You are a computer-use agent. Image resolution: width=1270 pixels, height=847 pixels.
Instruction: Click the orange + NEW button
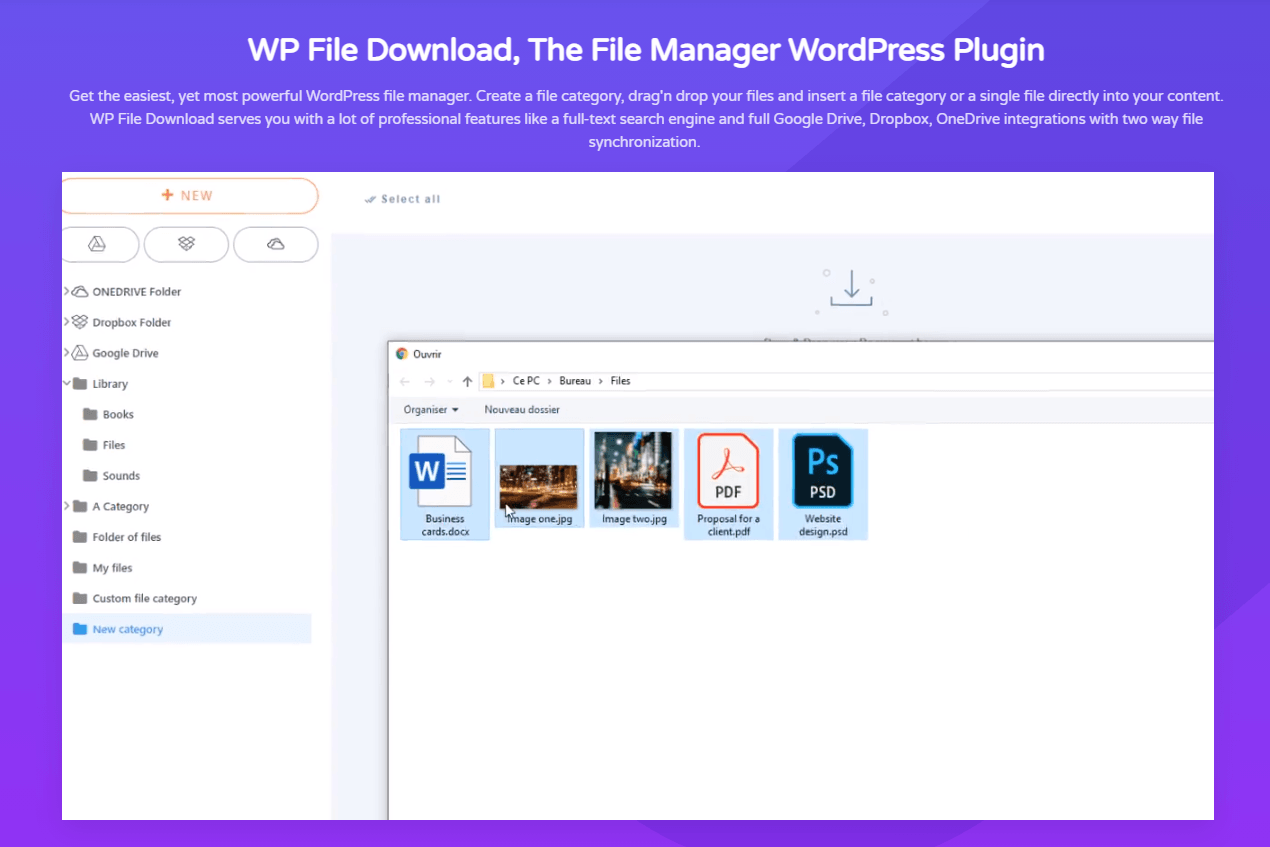click(x=189, y=196)
